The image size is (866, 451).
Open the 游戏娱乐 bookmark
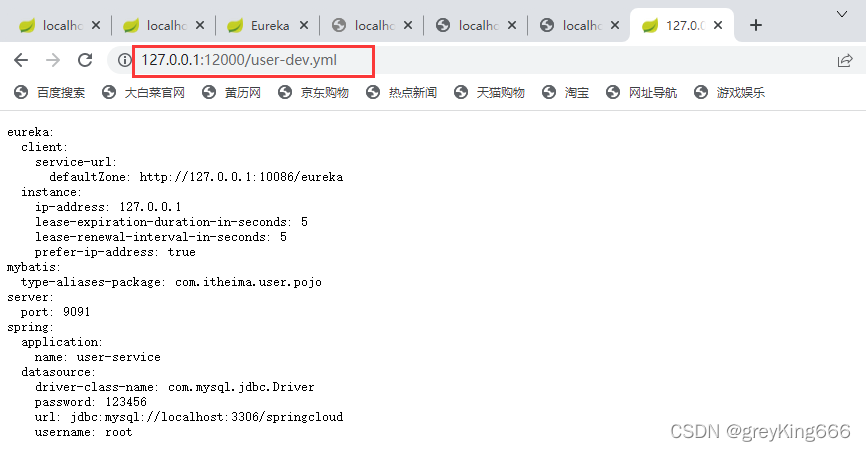730,92
